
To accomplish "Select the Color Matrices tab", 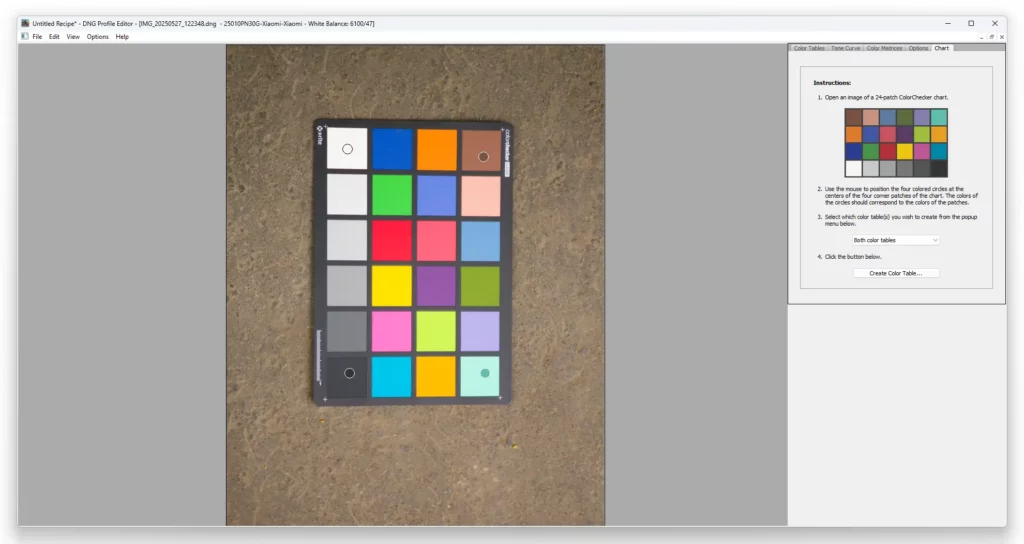I will 884,48.
